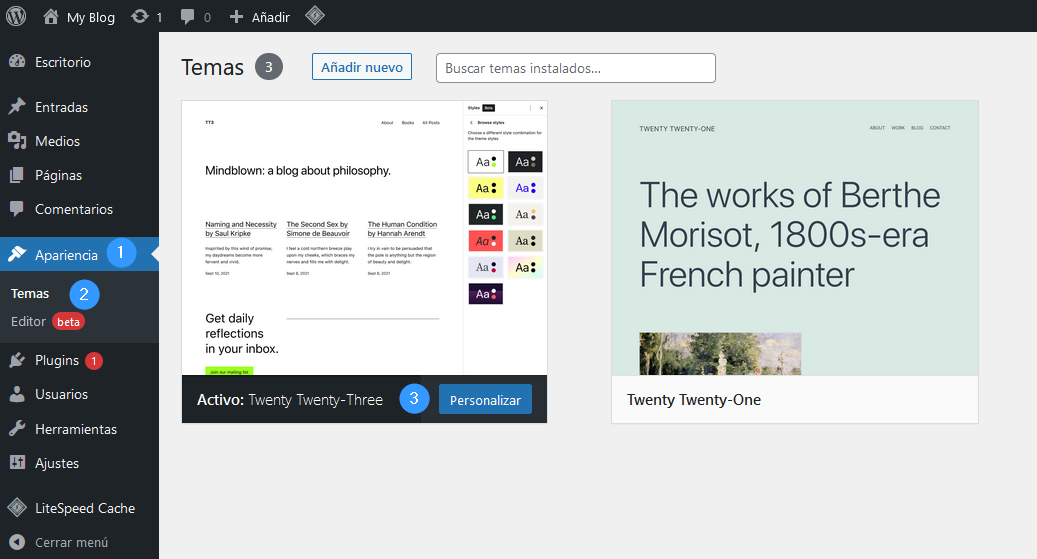This screenshot has width=1037, height=559.
Task: Click the Personalizar button
Action: pyautogui.click(x=485, y=400)
